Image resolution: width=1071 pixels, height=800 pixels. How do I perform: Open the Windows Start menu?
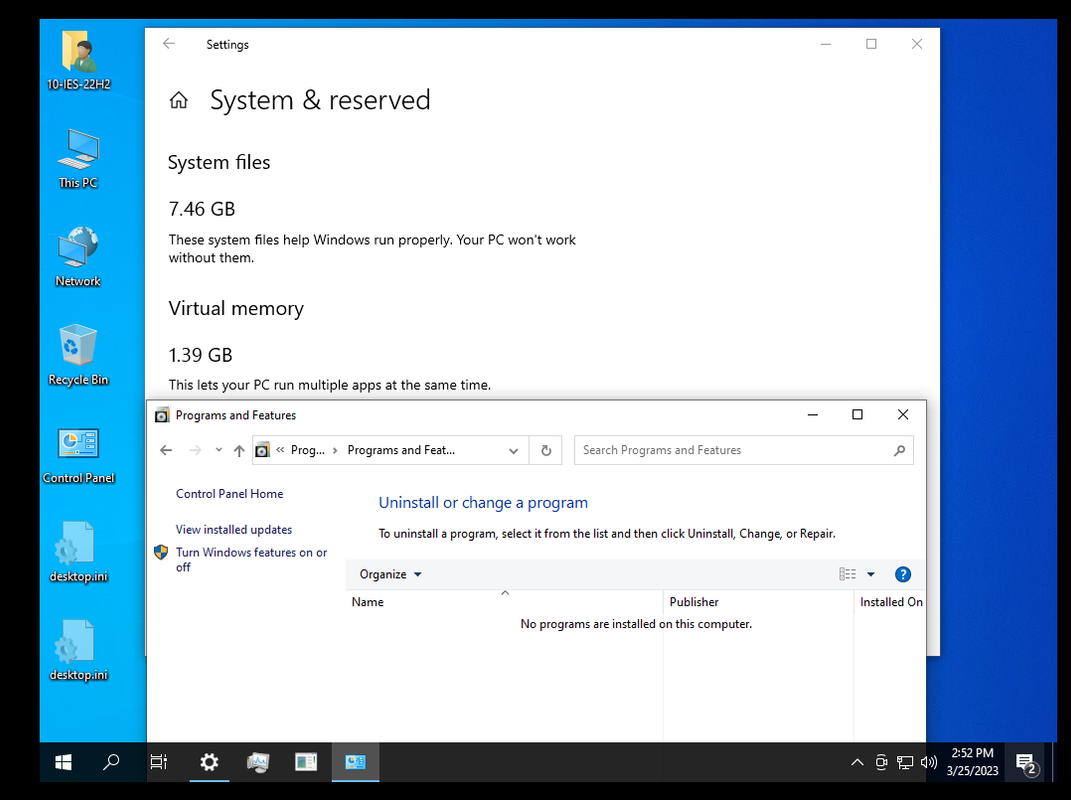[x=63, y=762]
